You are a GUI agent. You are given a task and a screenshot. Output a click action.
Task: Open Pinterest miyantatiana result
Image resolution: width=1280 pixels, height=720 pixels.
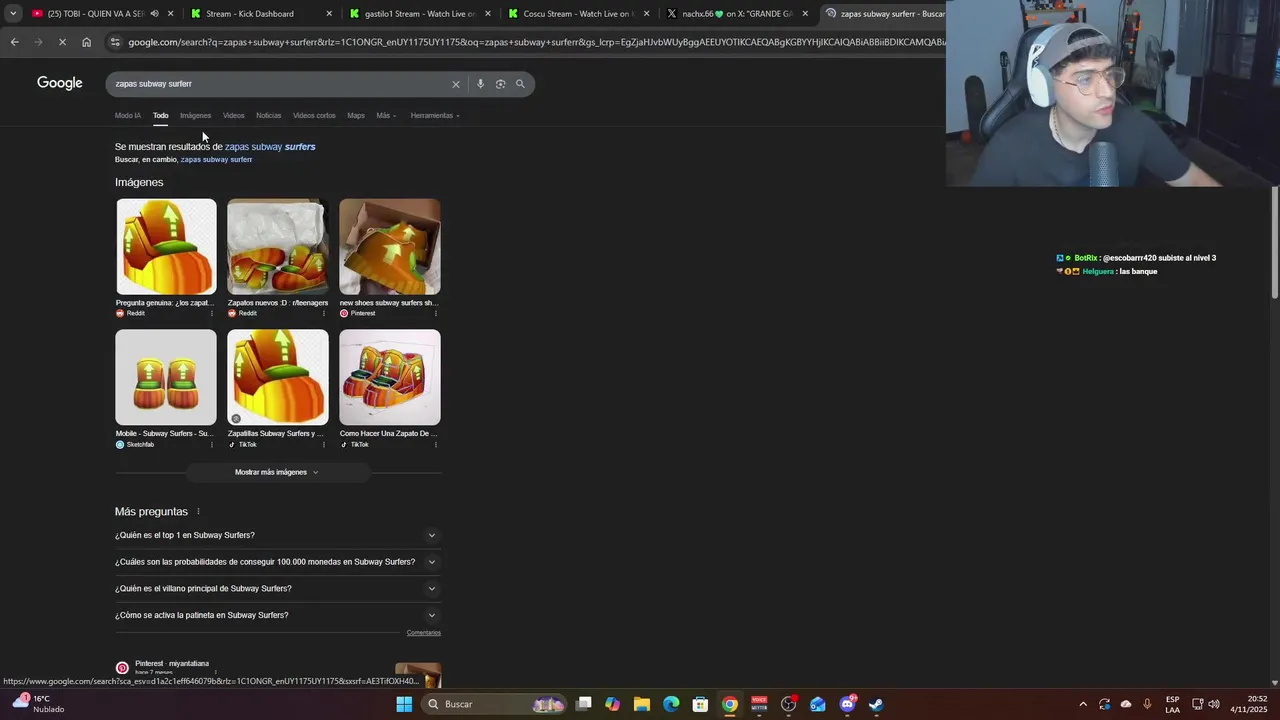click(172, 663)
